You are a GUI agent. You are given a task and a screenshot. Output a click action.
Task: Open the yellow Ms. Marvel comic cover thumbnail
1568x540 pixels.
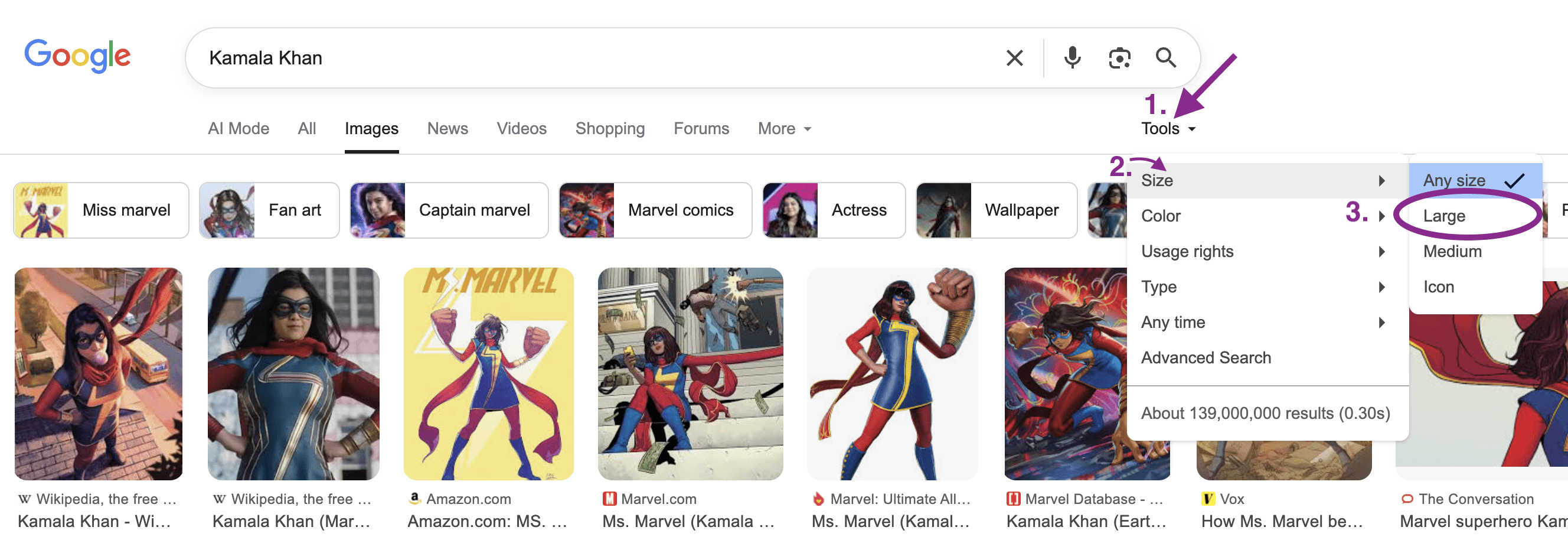pyautogui.click(x=488, y=373)
